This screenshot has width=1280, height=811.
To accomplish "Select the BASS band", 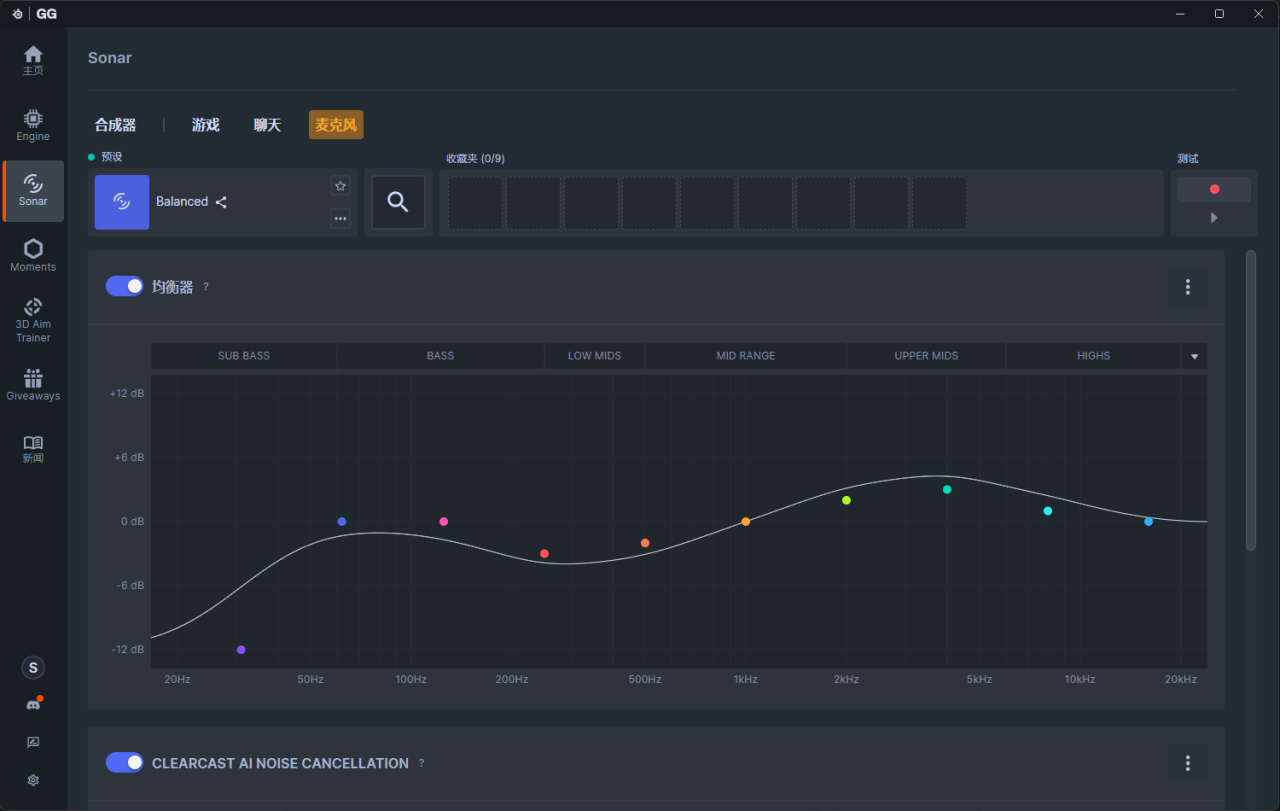I will coord(440,356).
